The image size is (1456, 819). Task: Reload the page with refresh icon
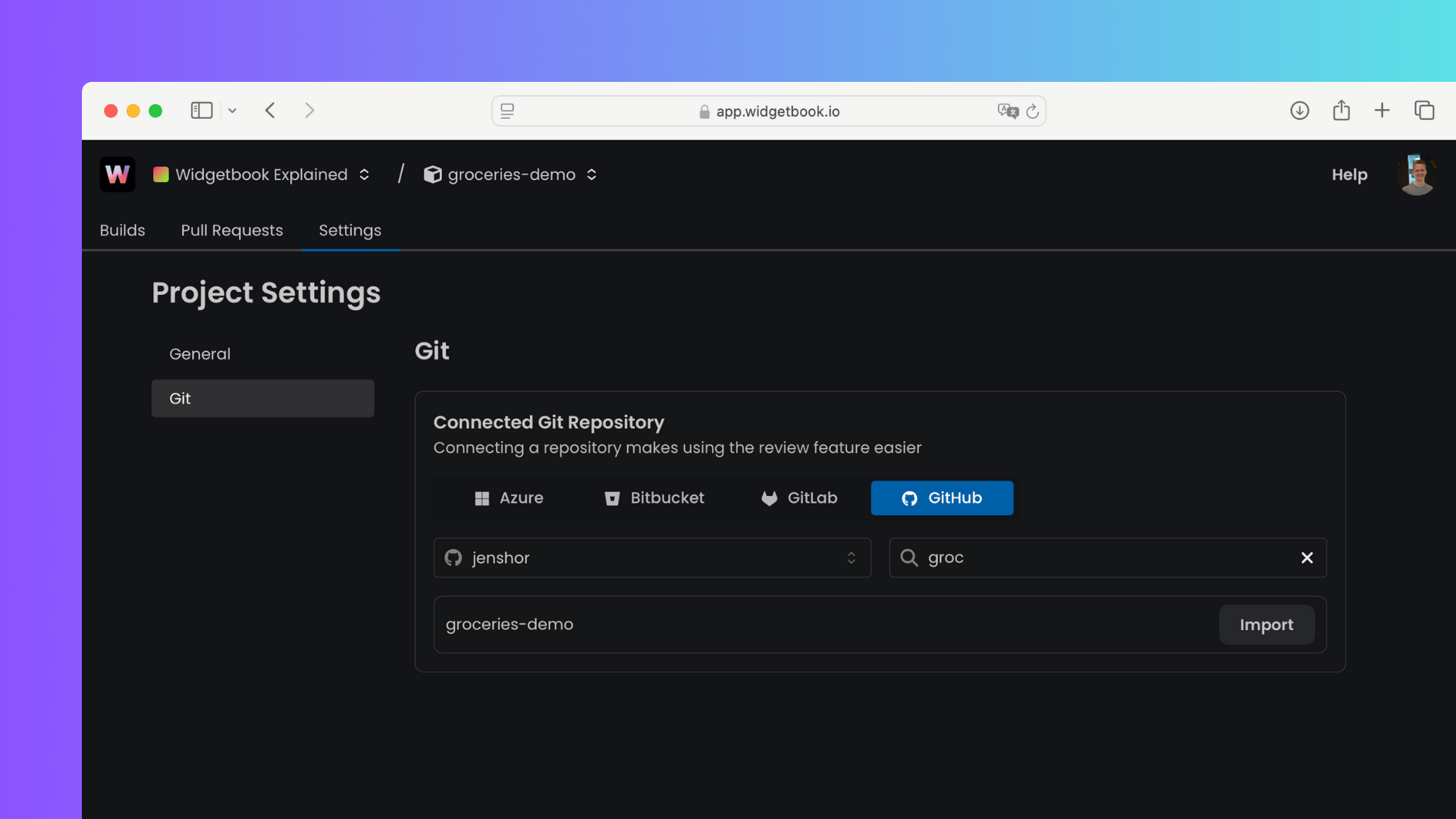click(1032, 111)
